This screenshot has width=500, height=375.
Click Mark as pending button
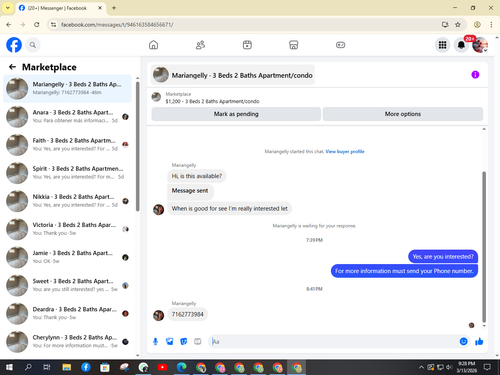click(x=236, y=114)
